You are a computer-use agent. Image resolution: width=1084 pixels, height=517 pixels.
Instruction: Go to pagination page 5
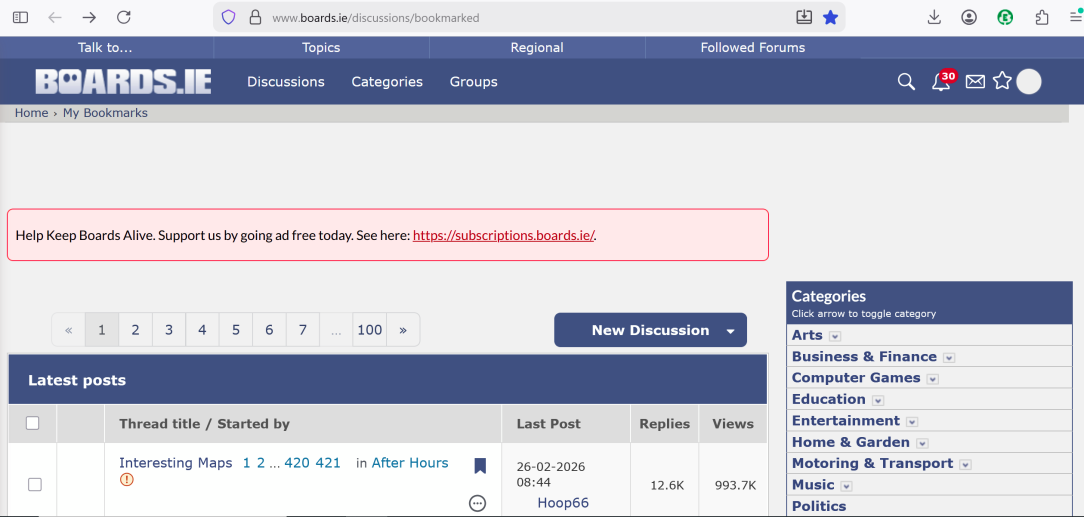[x=236, y=330]
